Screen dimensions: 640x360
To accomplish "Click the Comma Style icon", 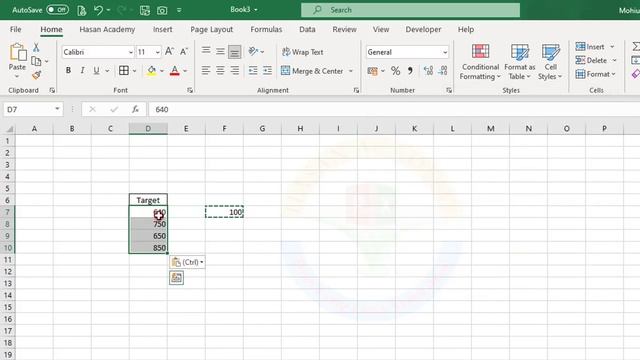I will (410, 71).
